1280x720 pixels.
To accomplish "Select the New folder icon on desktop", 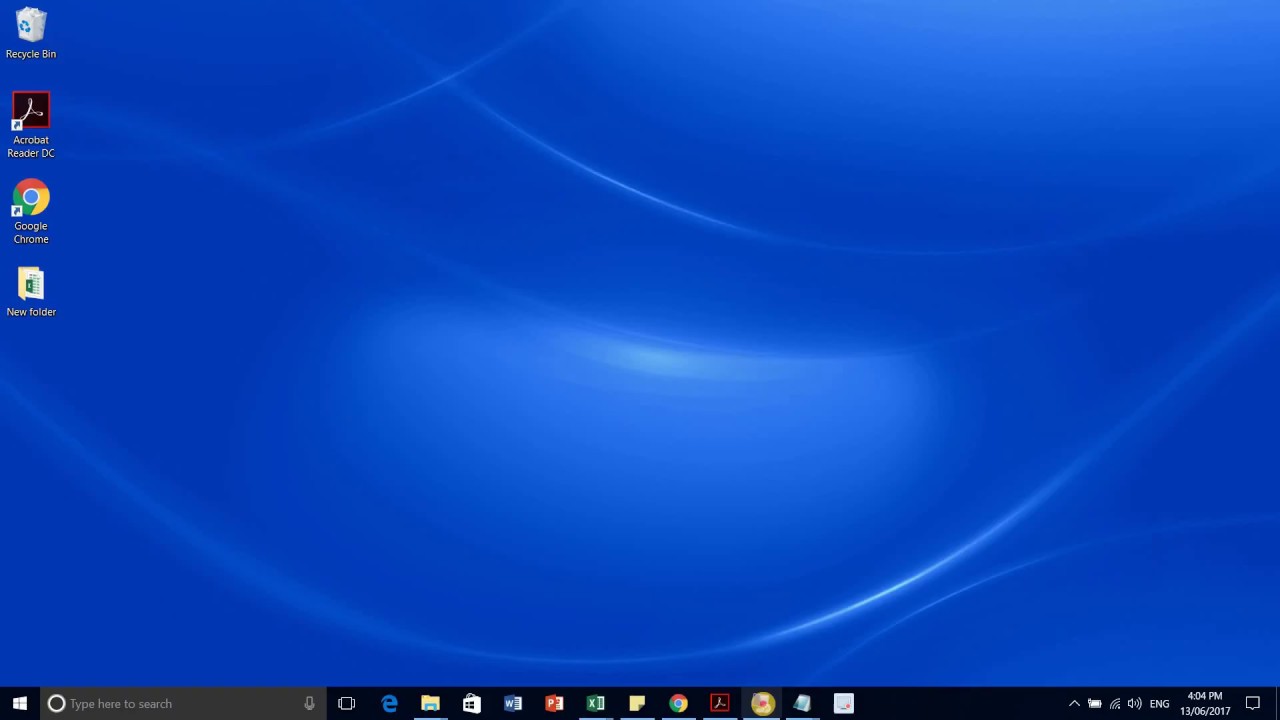I will tap(31, 291).
